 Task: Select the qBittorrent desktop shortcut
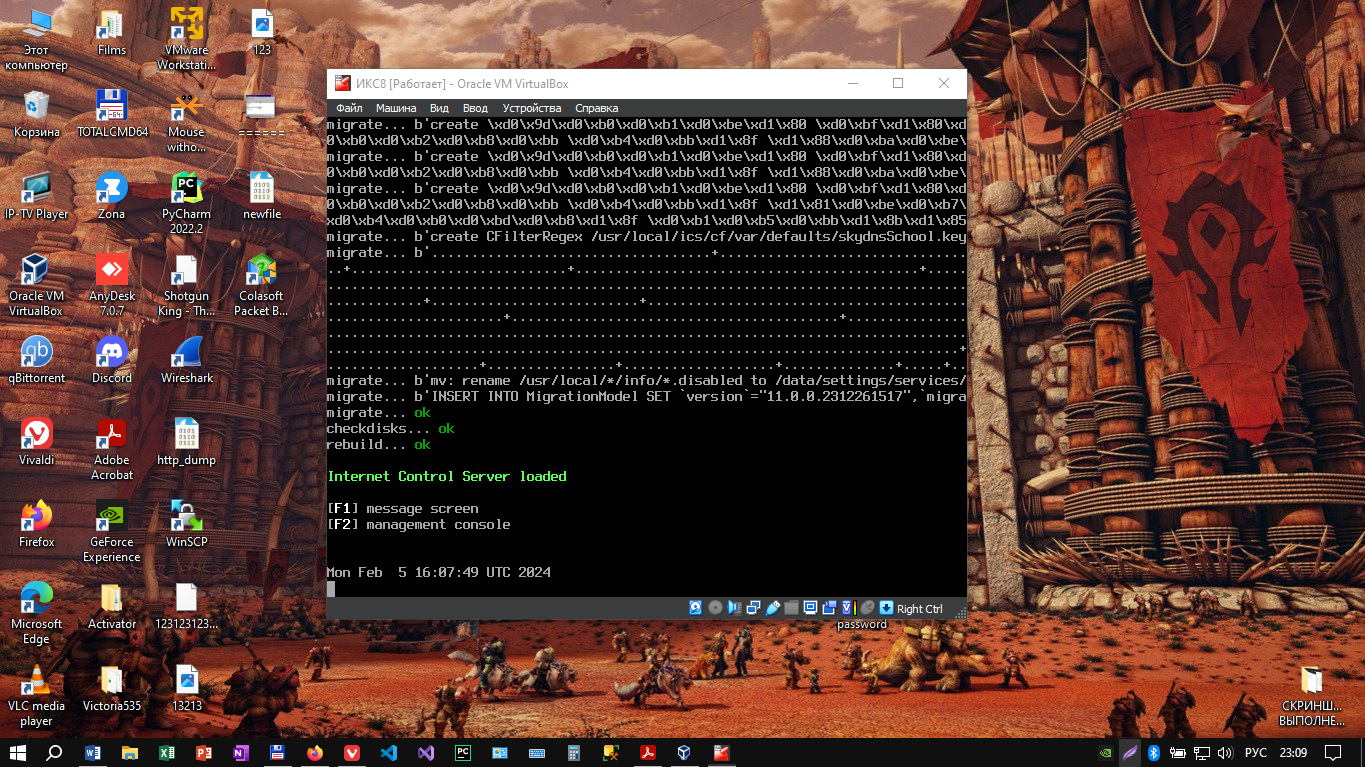point(36,360)
